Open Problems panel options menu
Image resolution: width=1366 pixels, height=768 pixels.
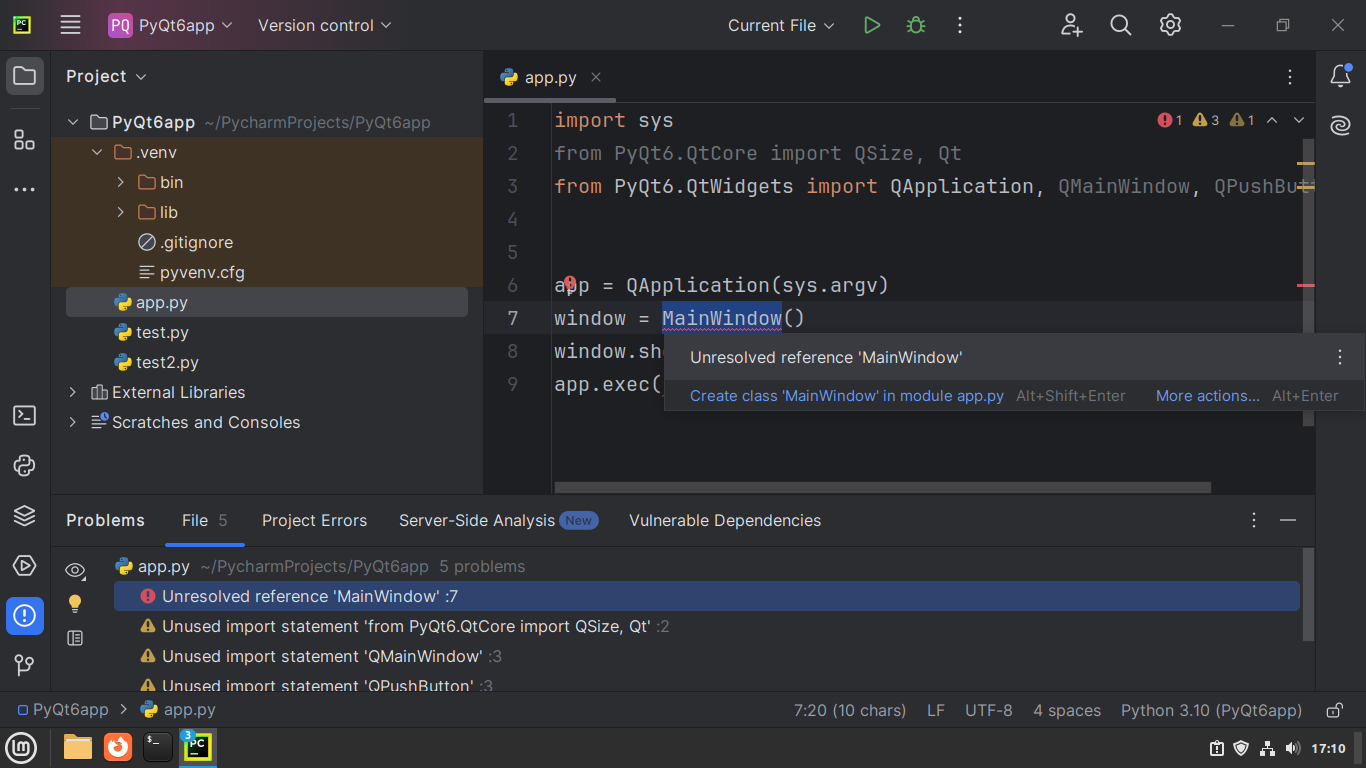[x=1254, y=520]
